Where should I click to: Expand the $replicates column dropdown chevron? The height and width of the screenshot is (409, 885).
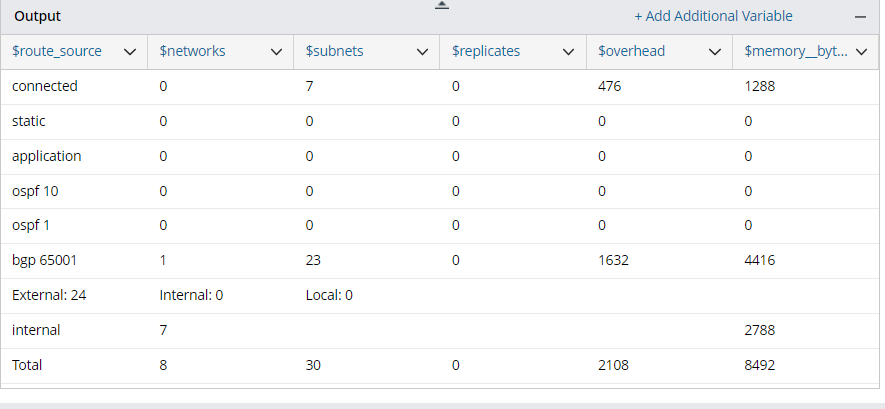coord(569,52)
